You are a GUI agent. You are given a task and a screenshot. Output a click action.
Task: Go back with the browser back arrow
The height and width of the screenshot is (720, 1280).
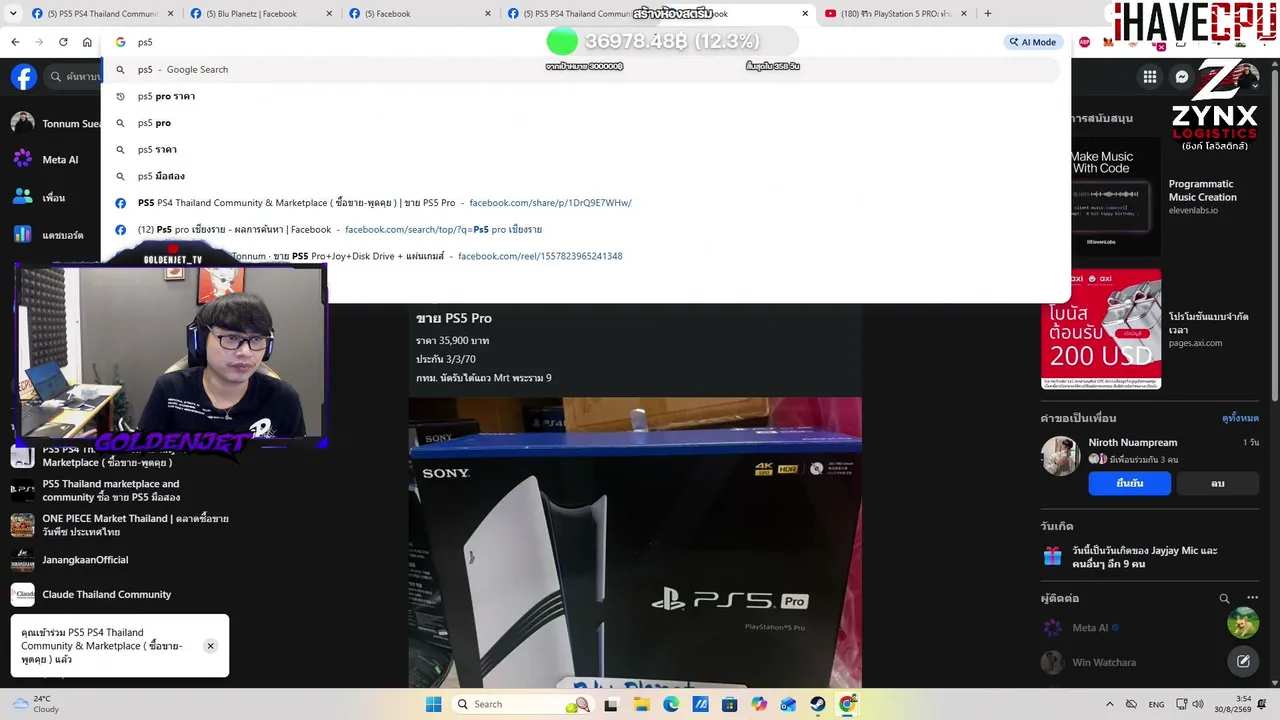(x=15, y=42)
